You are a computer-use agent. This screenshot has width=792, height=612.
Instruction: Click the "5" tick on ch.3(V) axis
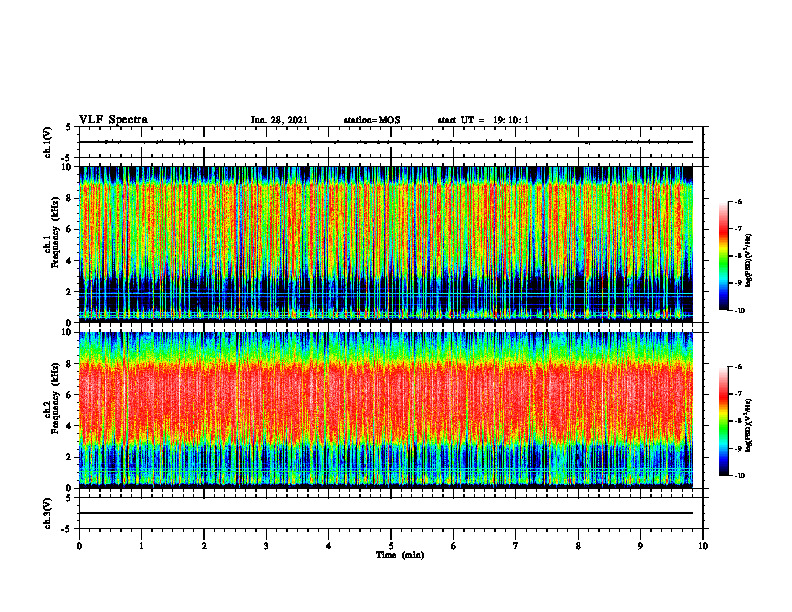tap(68, 498)
